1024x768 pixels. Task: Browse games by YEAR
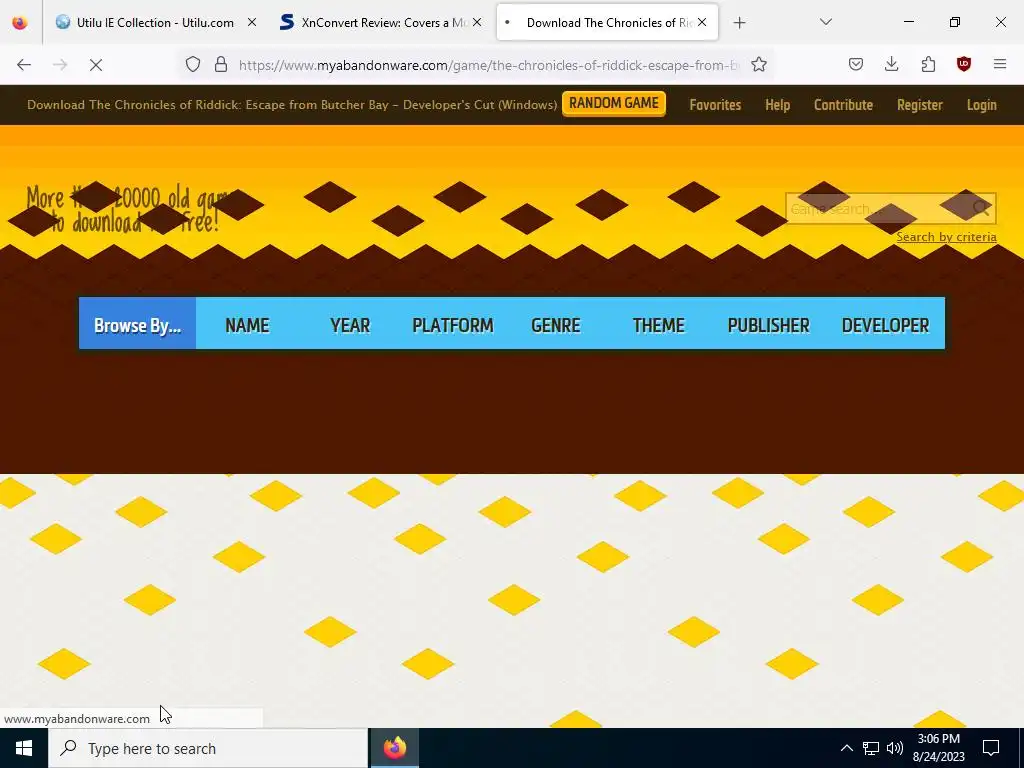tap(350, 325)
